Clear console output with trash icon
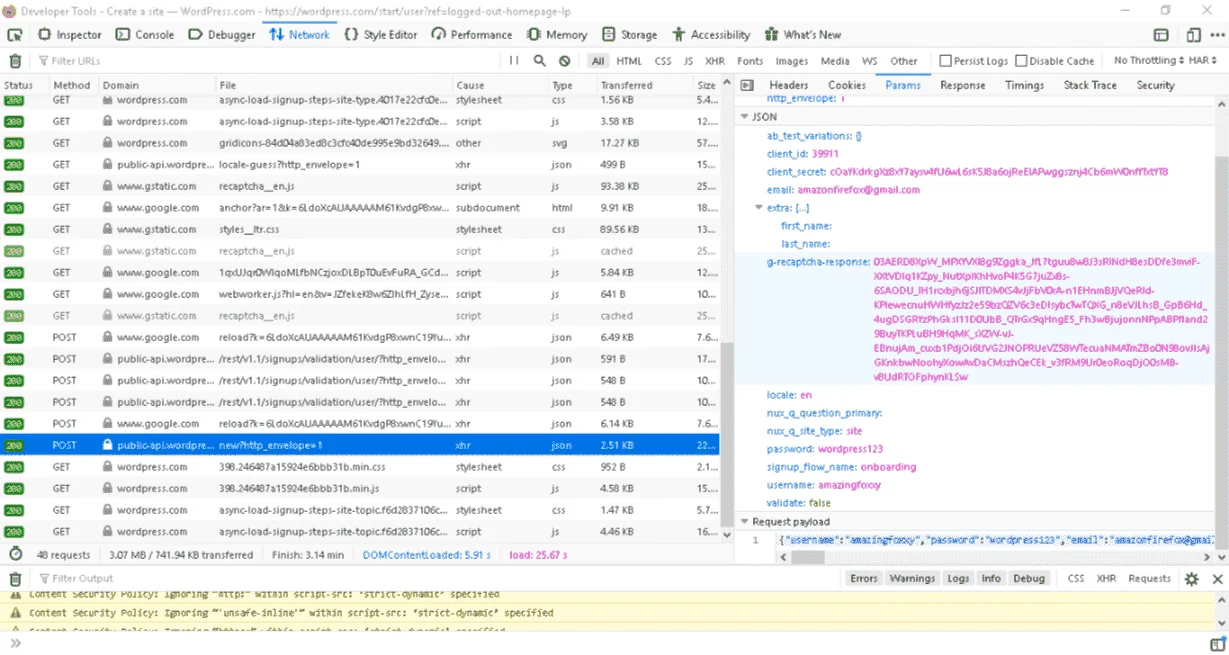This screenshot has width=1229, height=655. 14,578
